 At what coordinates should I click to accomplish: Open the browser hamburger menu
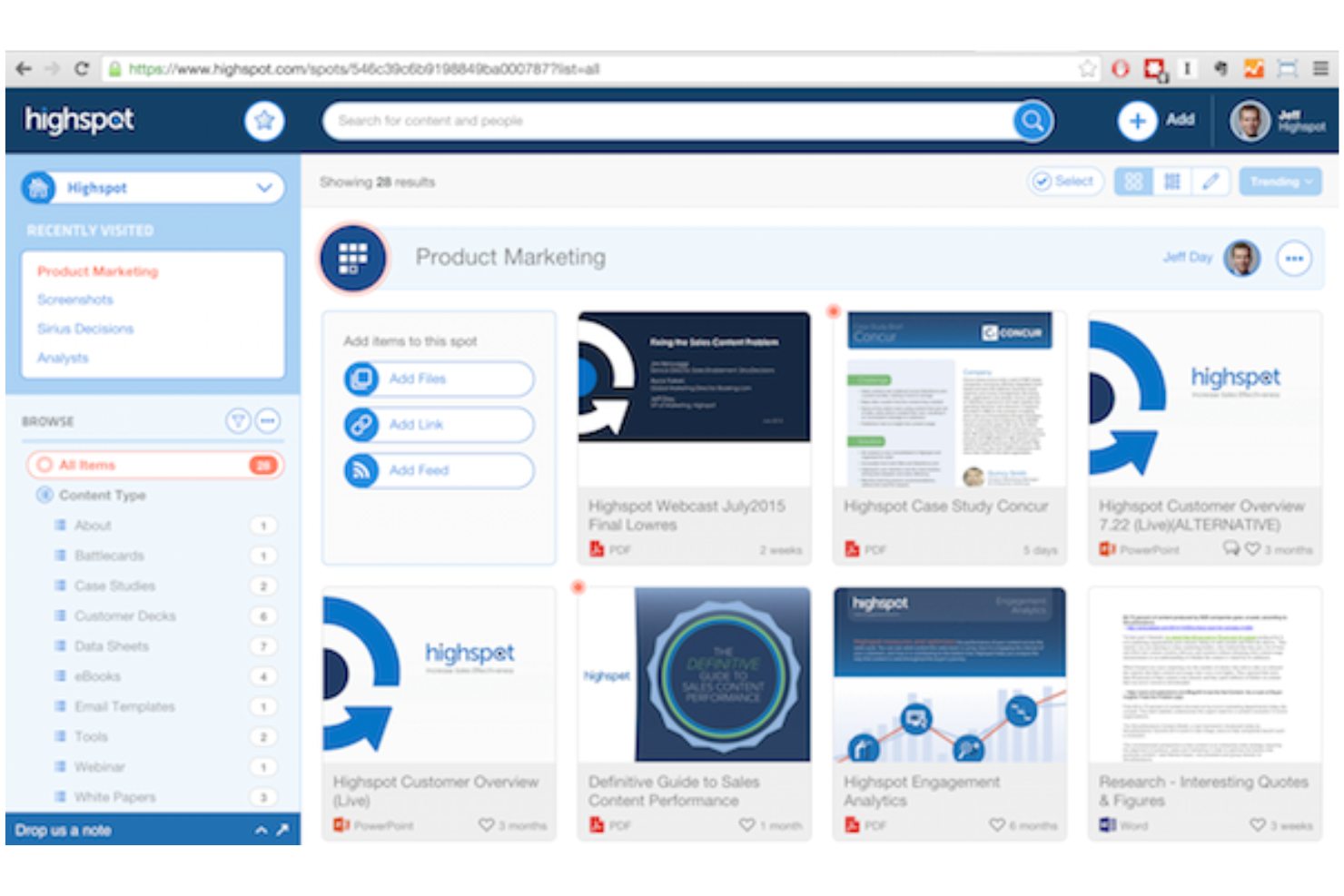[1320, 69]
